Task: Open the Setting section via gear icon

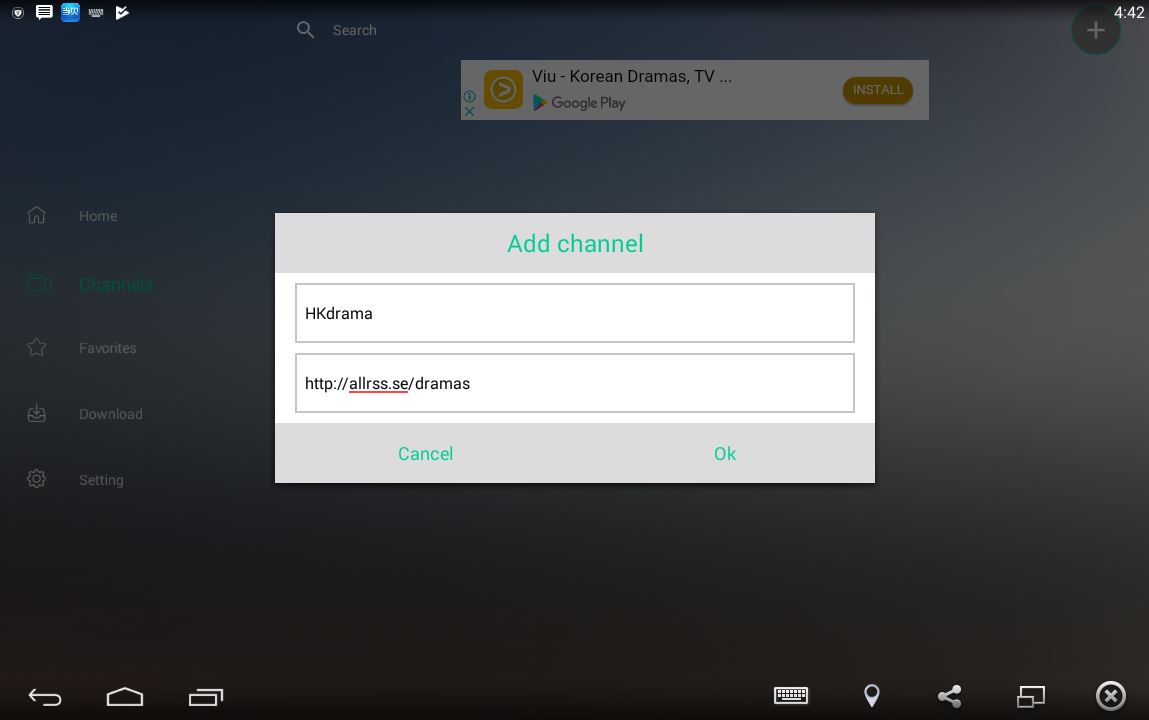Action: 36,479
